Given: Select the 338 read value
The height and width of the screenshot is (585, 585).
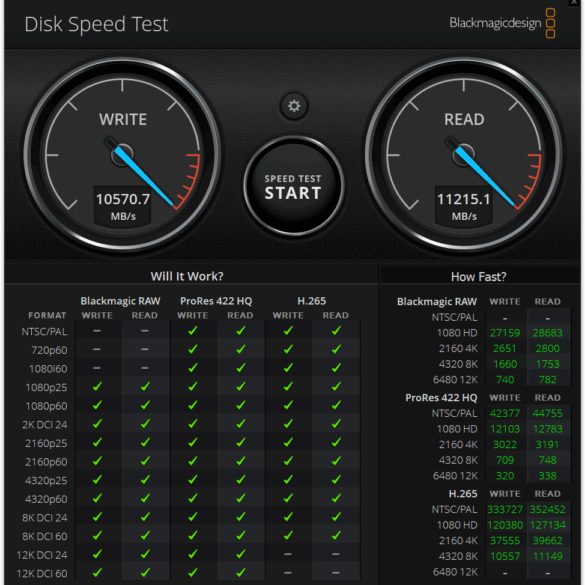Looking at the screenshot, I should coord(547,476).
